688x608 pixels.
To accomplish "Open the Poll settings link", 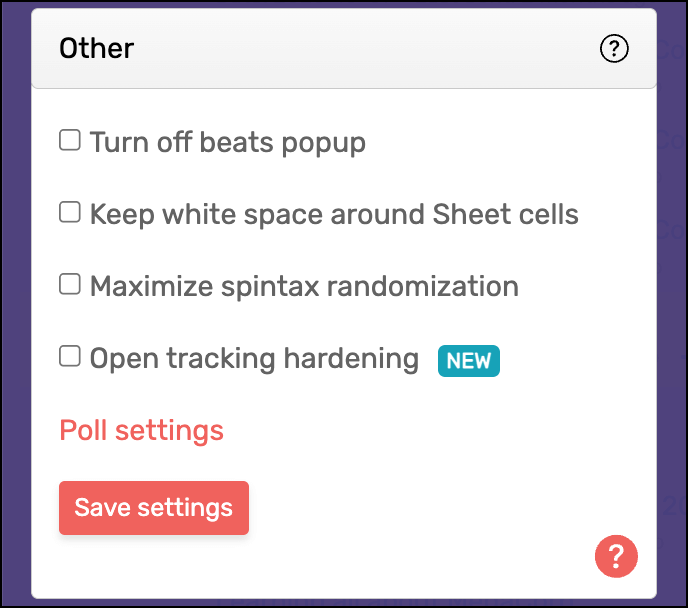I will [141, 430].
